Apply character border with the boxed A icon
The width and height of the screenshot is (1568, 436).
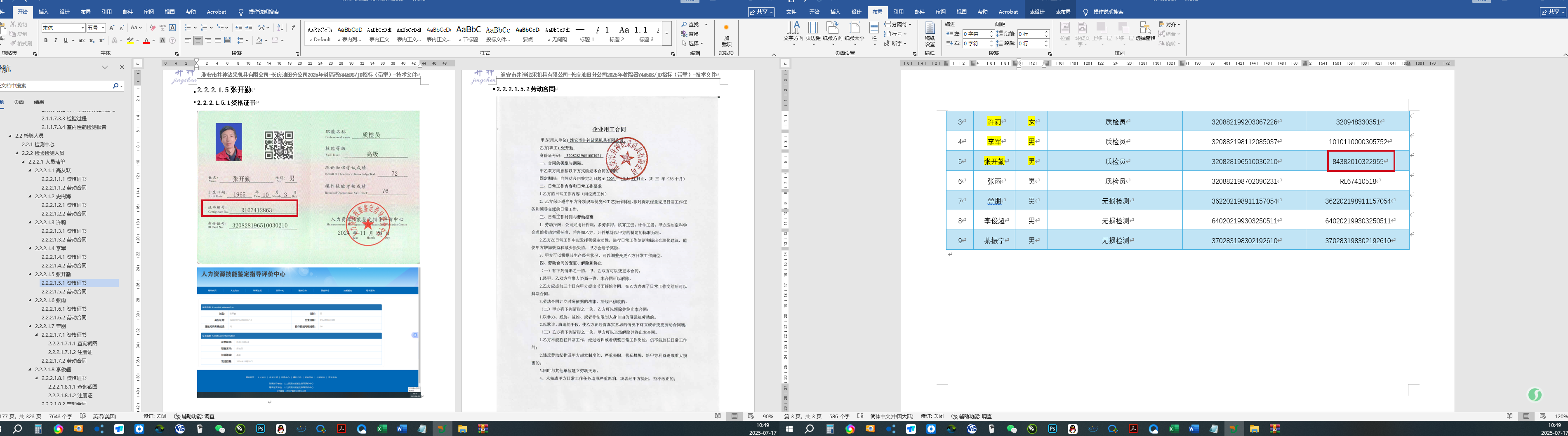[172, 28]
